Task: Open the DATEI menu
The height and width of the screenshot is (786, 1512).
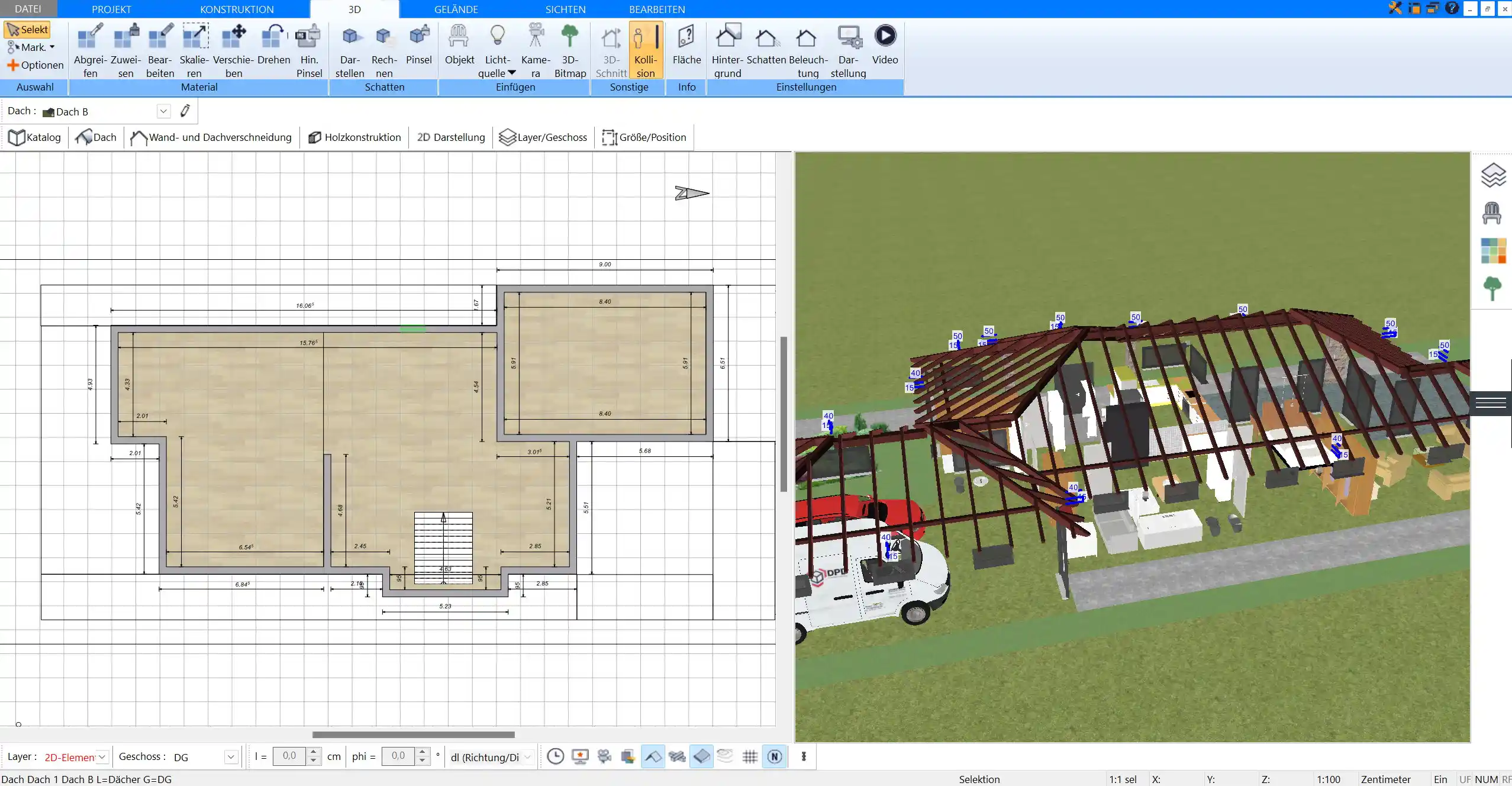Action: tap(28, 9)
